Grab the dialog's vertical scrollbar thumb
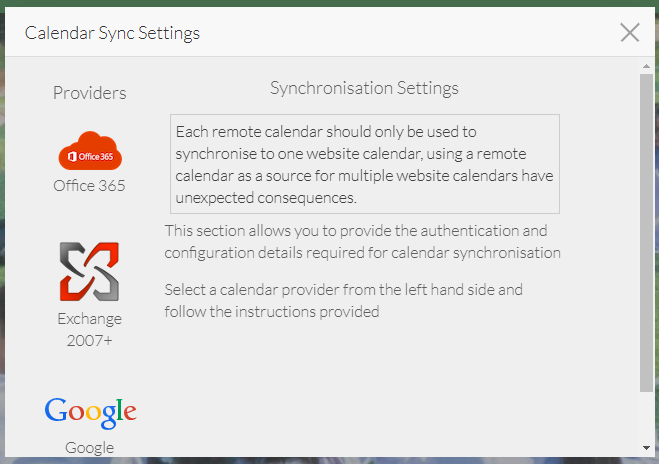 646,230
